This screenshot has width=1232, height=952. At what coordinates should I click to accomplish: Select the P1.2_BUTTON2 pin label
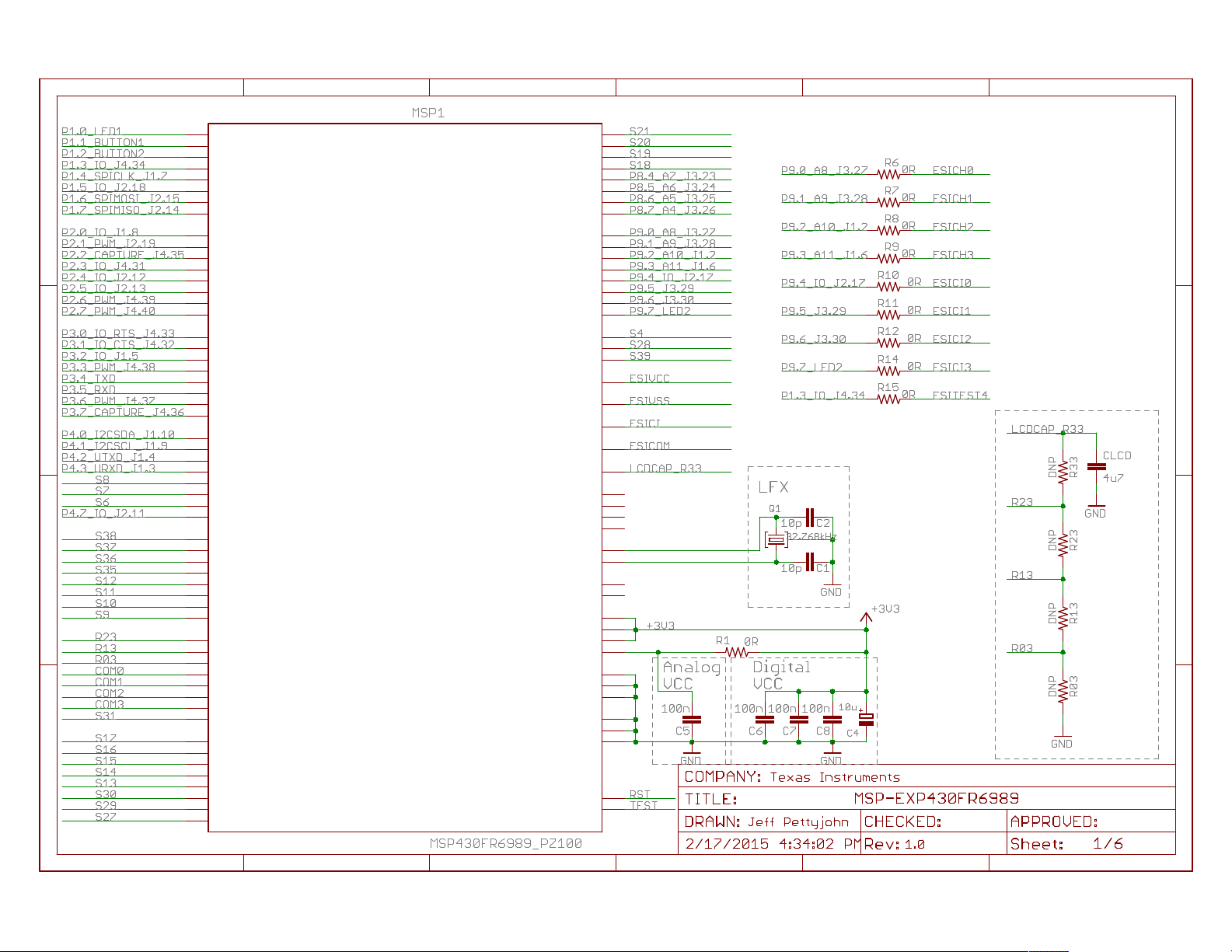pos(103,154)
